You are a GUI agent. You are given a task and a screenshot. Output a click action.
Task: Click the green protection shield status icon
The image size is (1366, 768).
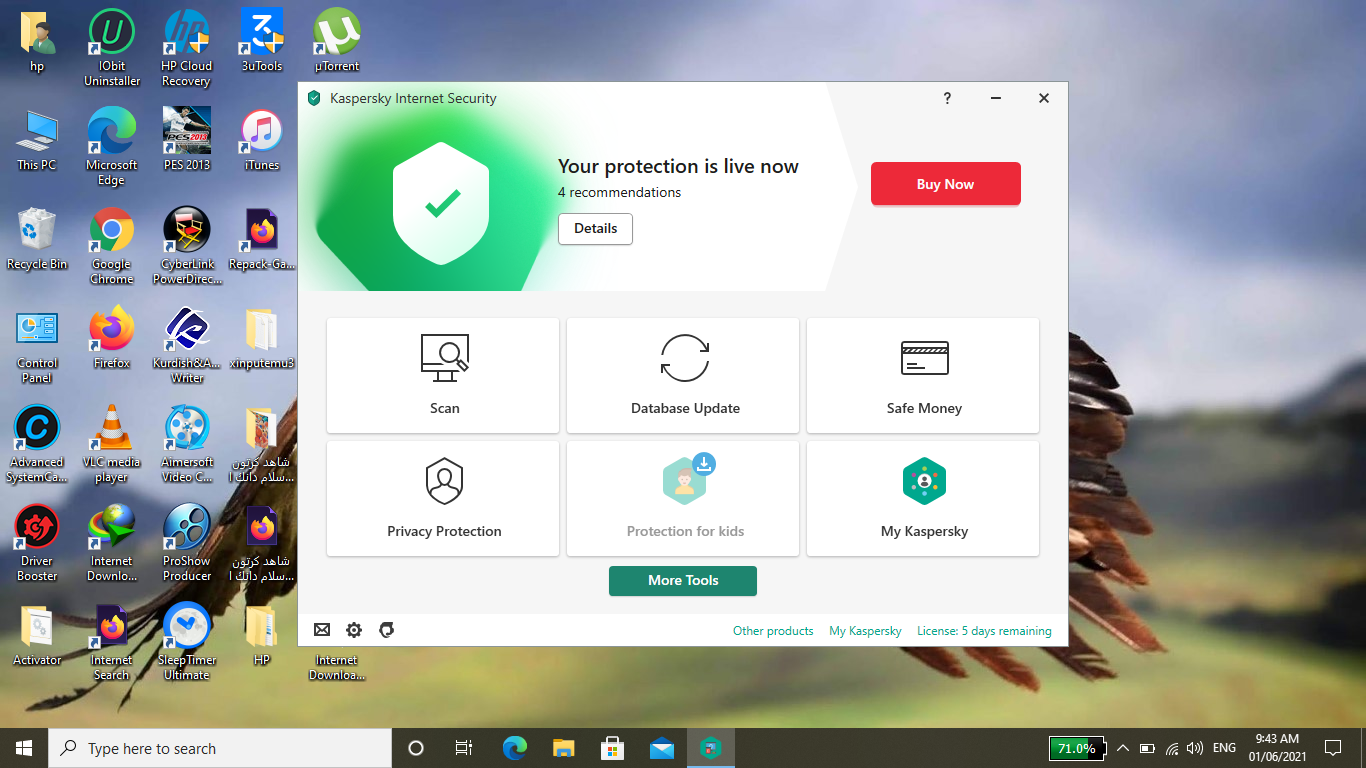point(442,204)
